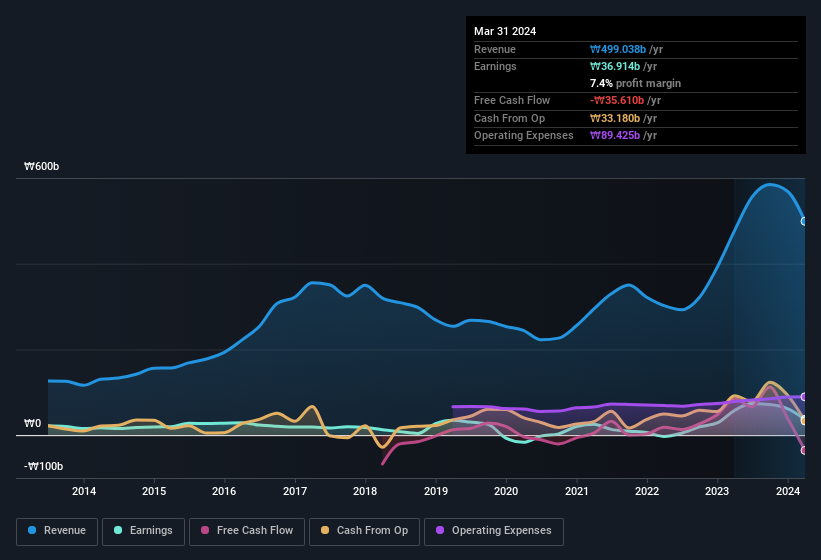Image resolution: width=821 pixels, height=560 pixels.
Task: Click the Free Cash Flow pink end-point marker
Action: pos(804,450)
